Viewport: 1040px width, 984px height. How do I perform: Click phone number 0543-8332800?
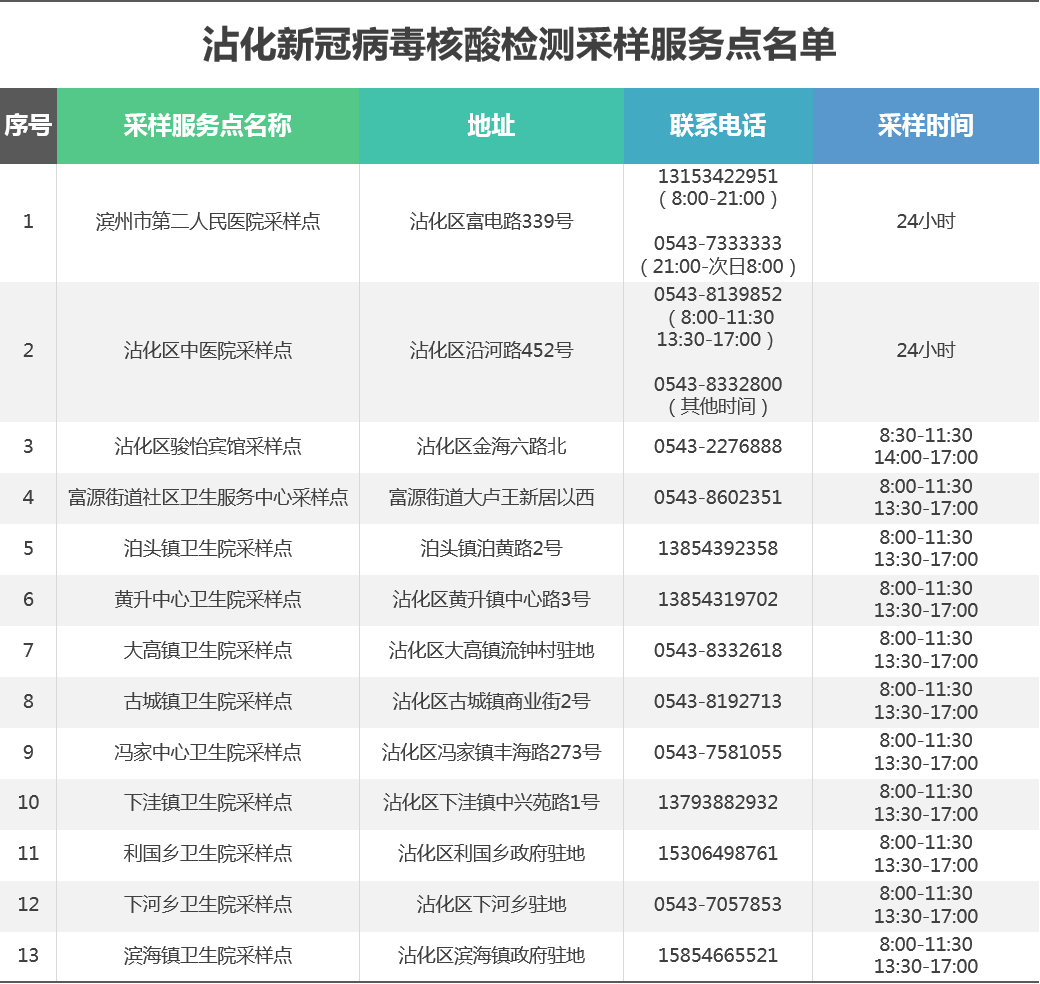click(x=717, y=385)
